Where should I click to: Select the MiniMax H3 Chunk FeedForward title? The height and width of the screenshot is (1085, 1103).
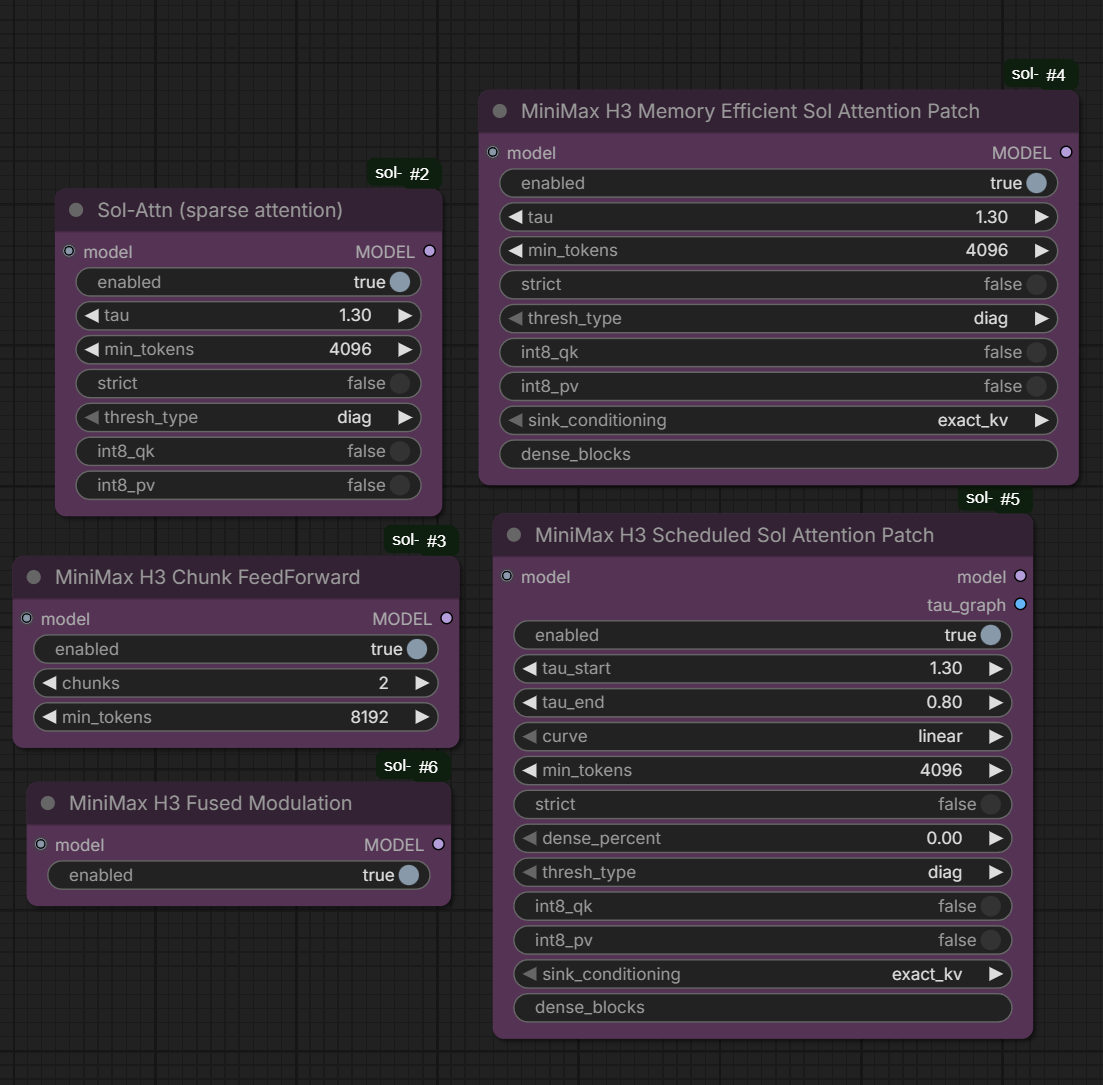coord(208,577)
